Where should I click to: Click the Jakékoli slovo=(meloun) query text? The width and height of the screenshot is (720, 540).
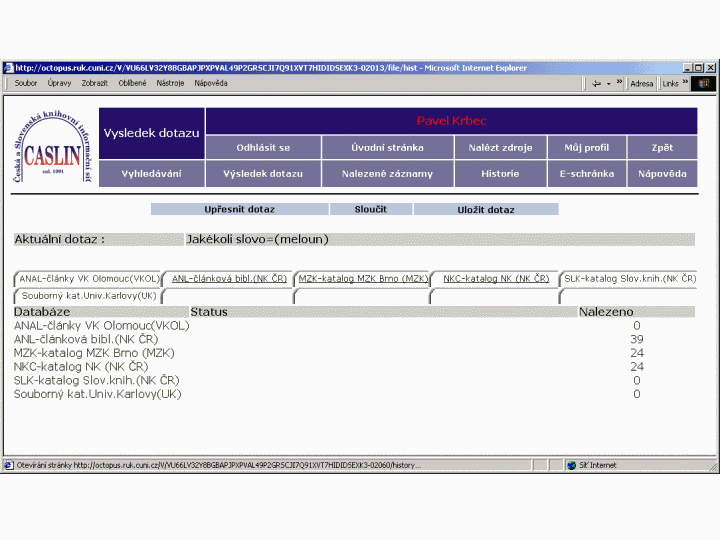click(x=257, y=239)
